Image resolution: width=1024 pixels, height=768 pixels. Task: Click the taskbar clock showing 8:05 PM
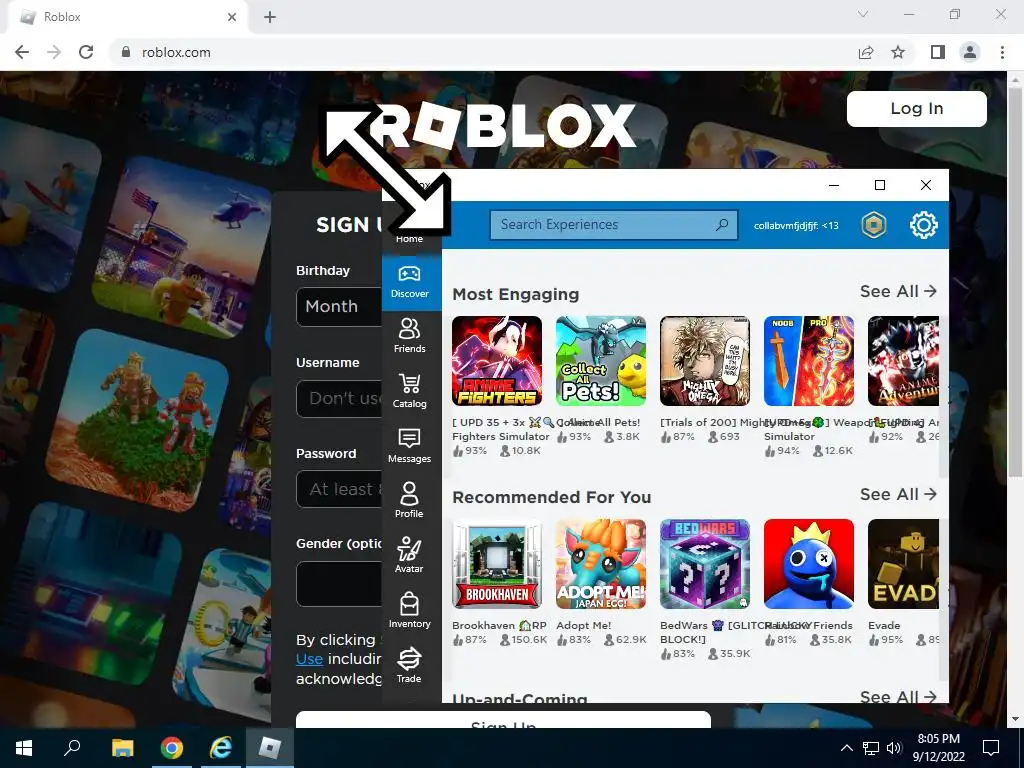tap(938, 748)
